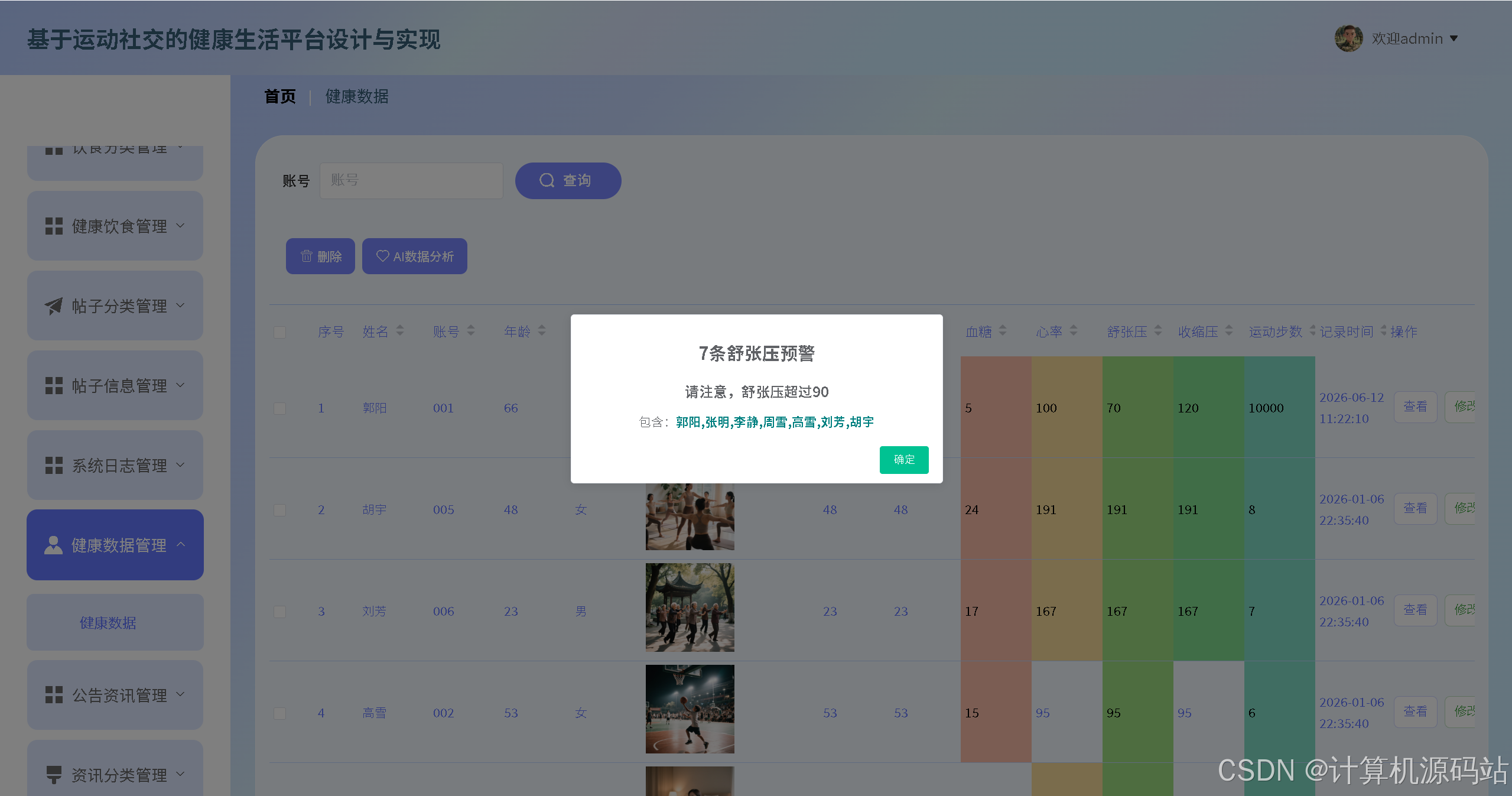Sort by 收缩压 column arrows
The height and width of the screenshot is (796, 1512).
pos(1229,331)
